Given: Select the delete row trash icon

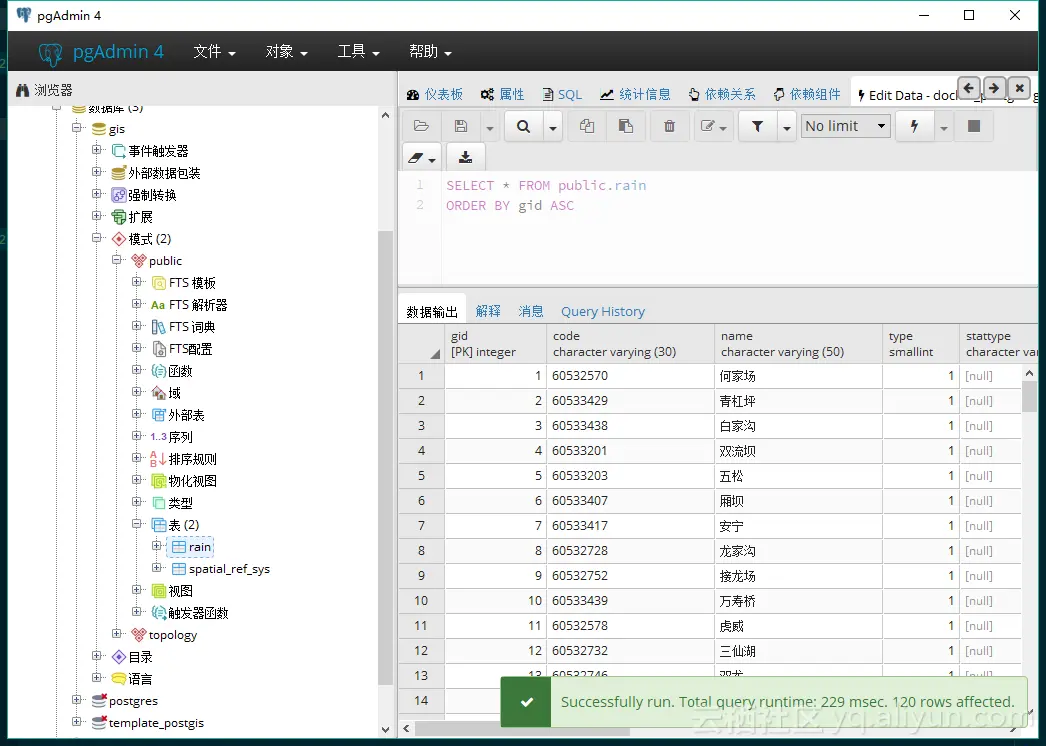Looking at the screenshot, I should point(670,125).
